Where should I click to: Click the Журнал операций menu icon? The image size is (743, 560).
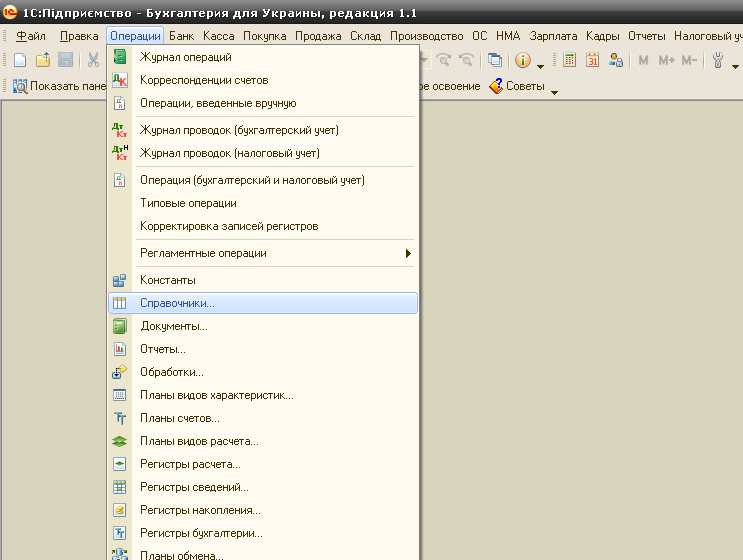[x=120, y=57]
